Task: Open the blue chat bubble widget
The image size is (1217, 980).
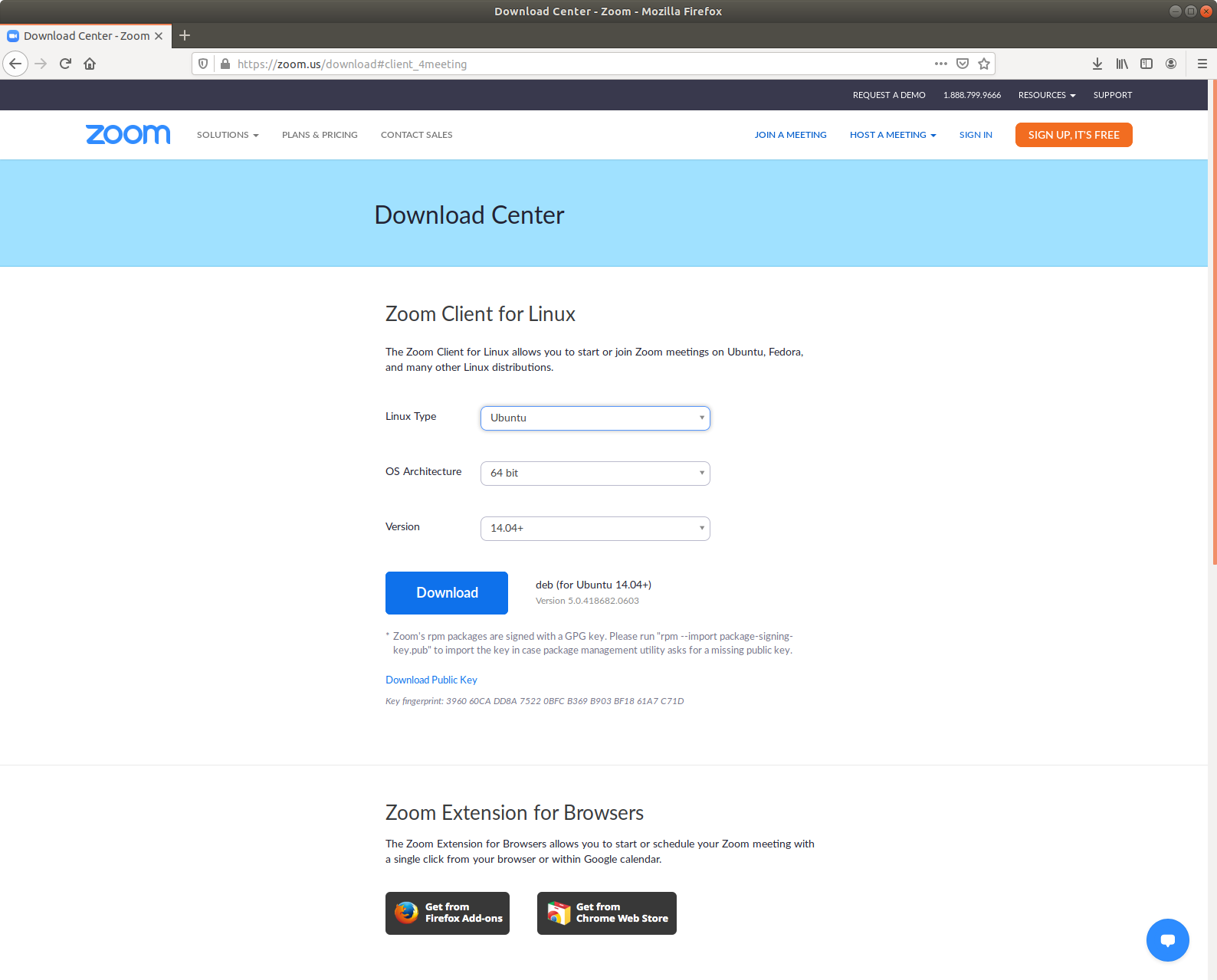Action: (1167, 939)
